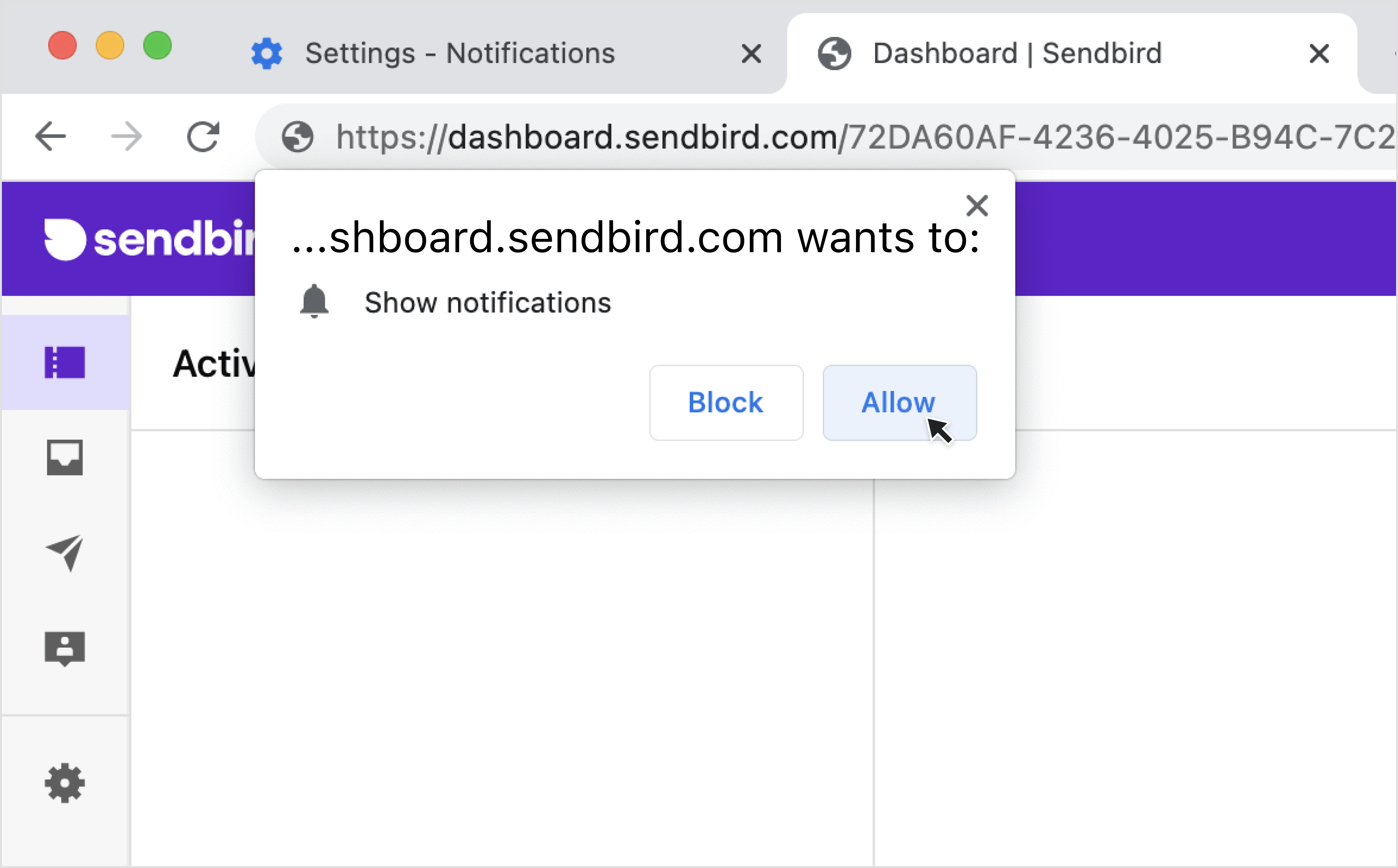
Task: Dismiss the notification permission popup
Action: 977,206
